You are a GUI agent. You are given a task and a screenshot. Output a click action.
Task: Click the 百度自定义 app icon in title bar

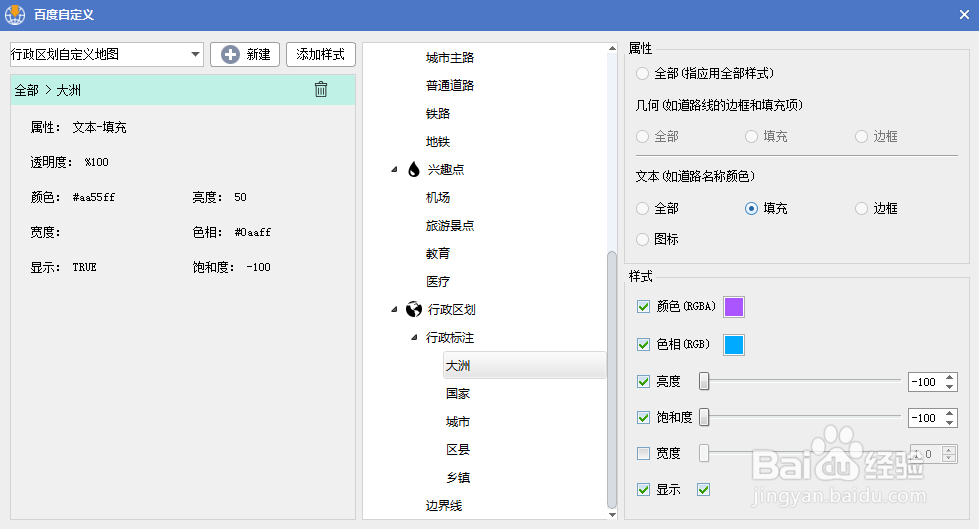(15, 14)
